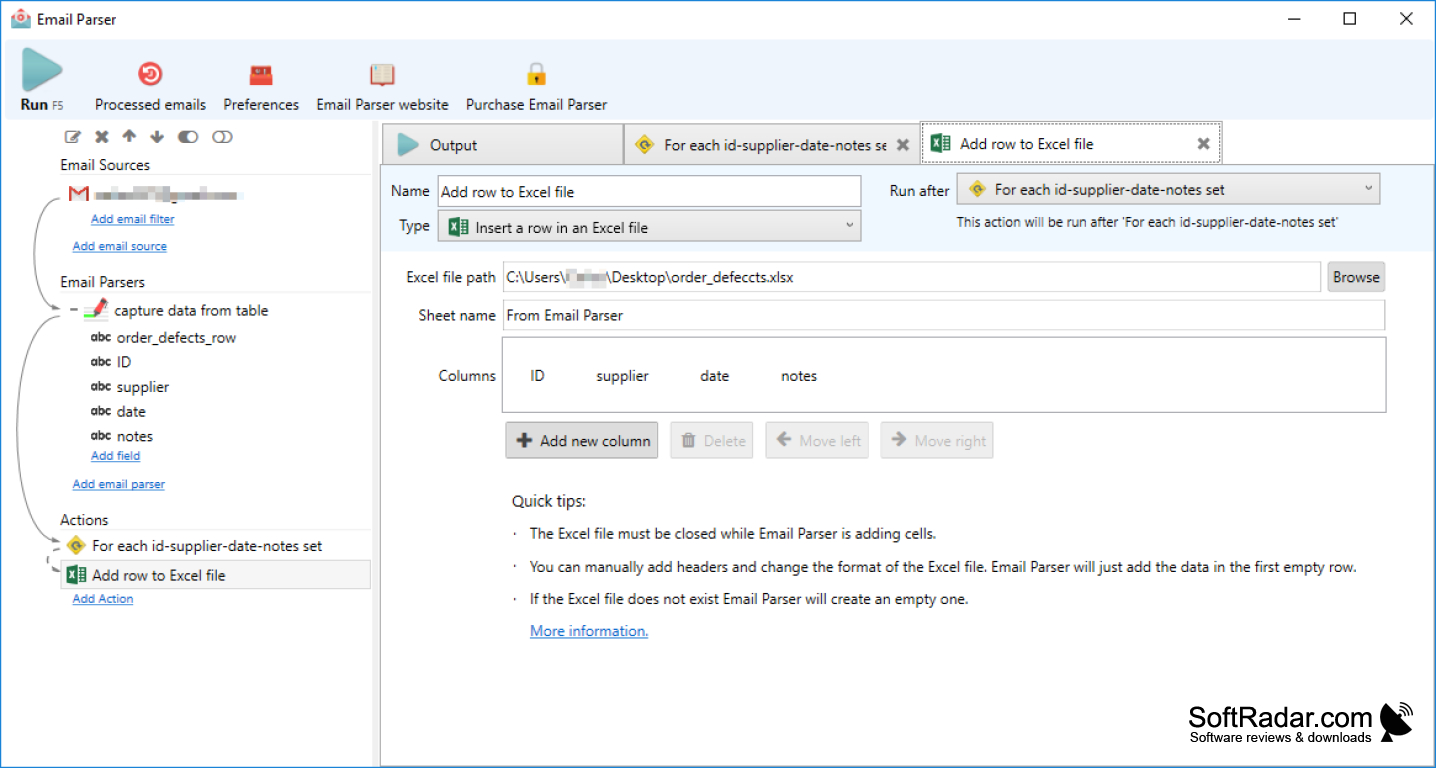Viewport: 1436px width, 768px height.
Task: Open the Type dropdown
Action: (x=649, y=227)
